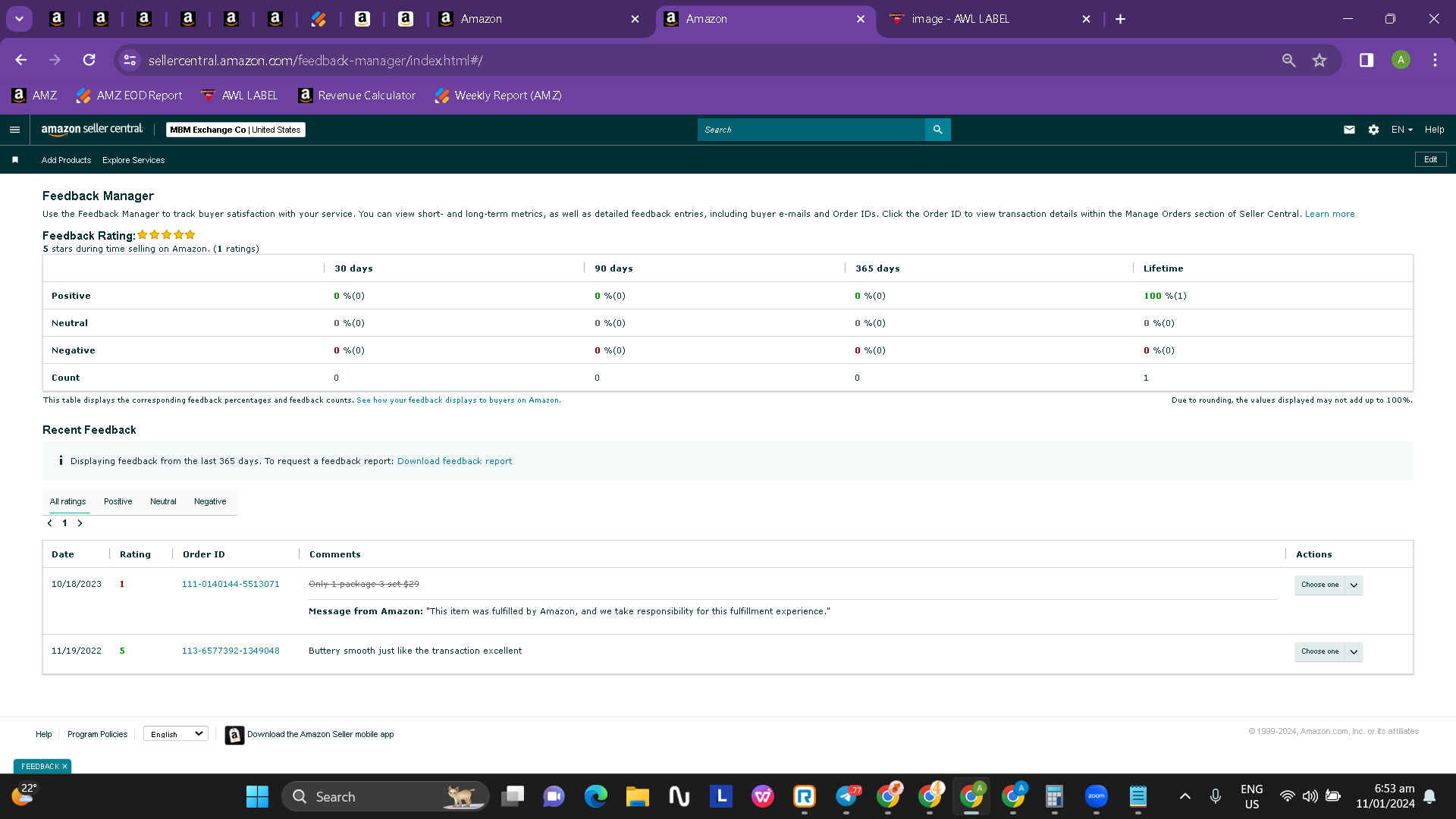Screen dimensions: 1456x819
Task: Open order 113-6577392-1349048
Action: (x=231, y=651)
